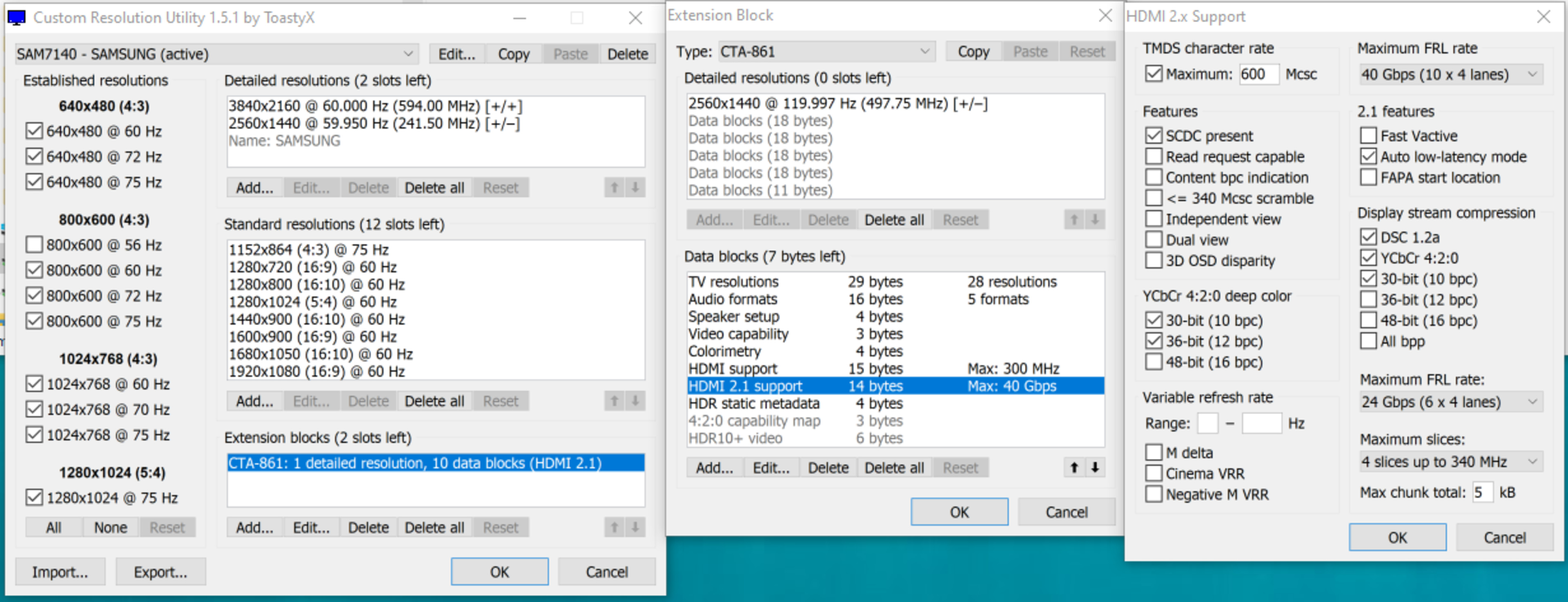This screenshot has height=602, width=1568.
Task: Move selected data block down with arrow
Action: point(1095,467)
